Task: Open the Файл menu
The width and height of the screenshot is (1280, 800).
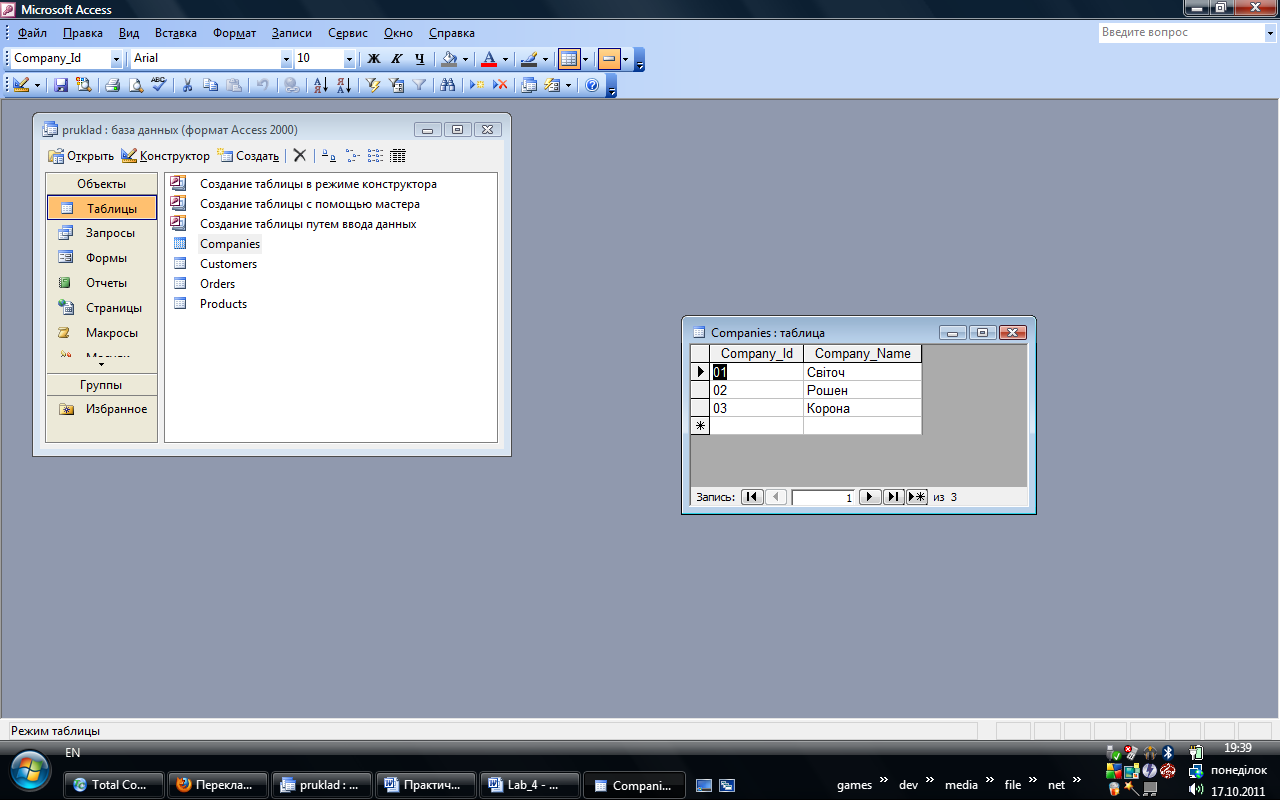Action: click(32, 33)
